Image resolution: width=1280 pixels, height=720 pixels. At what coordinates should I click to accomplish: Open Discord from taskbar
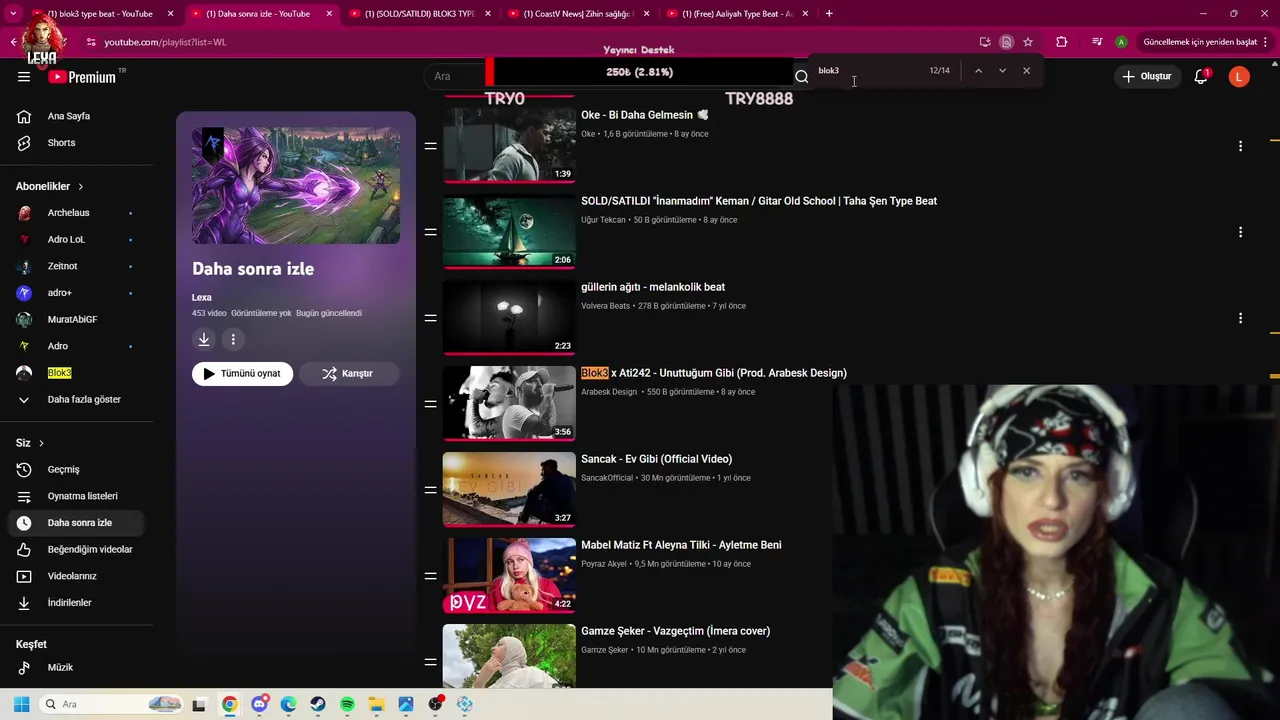260,704
